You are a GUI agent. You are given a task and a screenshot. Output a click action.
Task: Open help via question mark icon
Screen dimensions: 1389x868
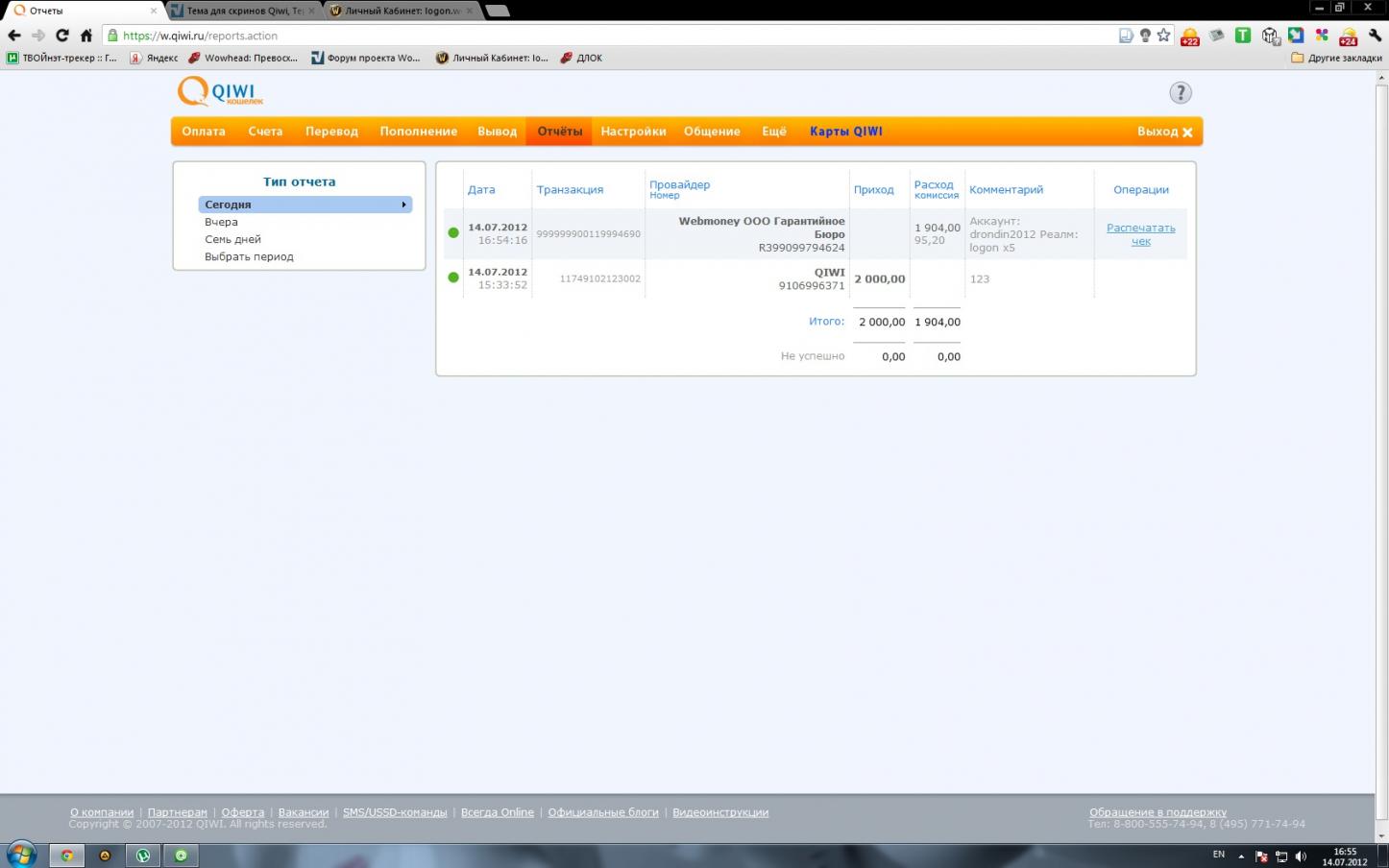(1180, 93)
